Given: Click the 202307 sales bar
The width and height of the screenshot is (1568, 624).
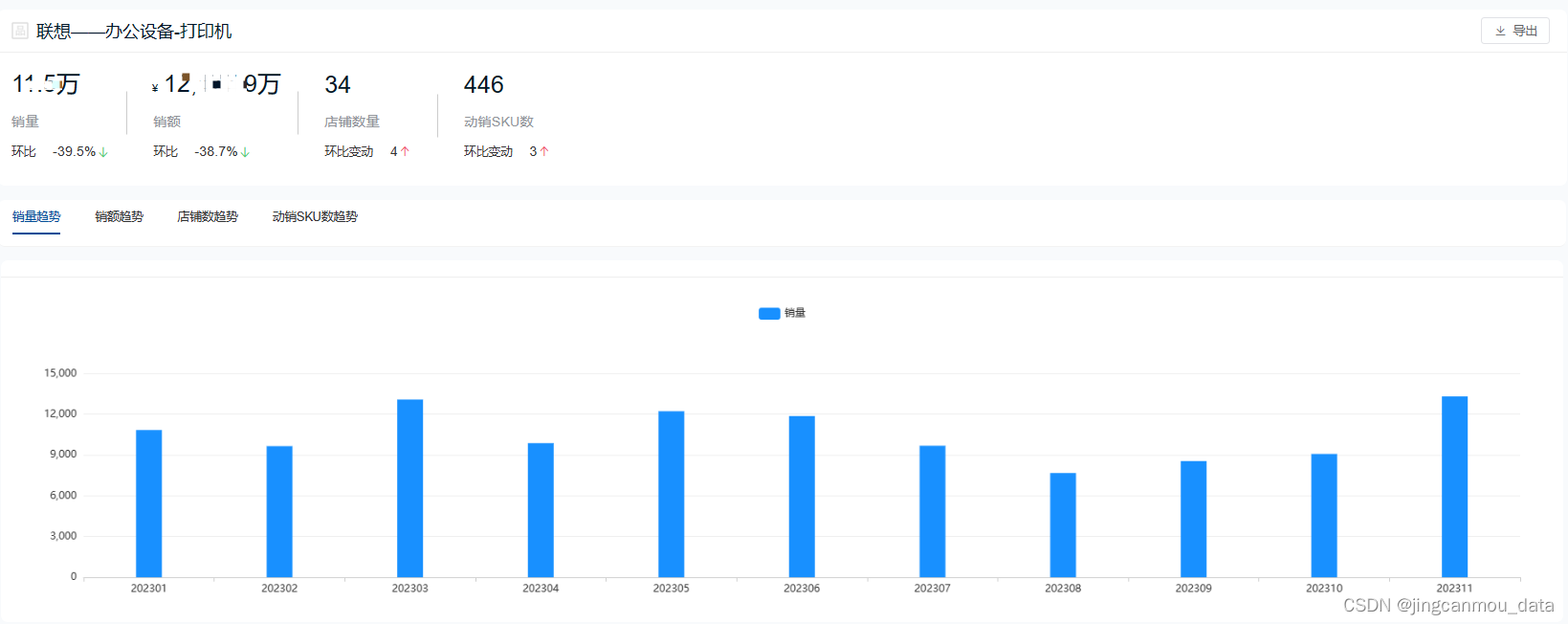Looking at the screenshot, I should (933, 511).
